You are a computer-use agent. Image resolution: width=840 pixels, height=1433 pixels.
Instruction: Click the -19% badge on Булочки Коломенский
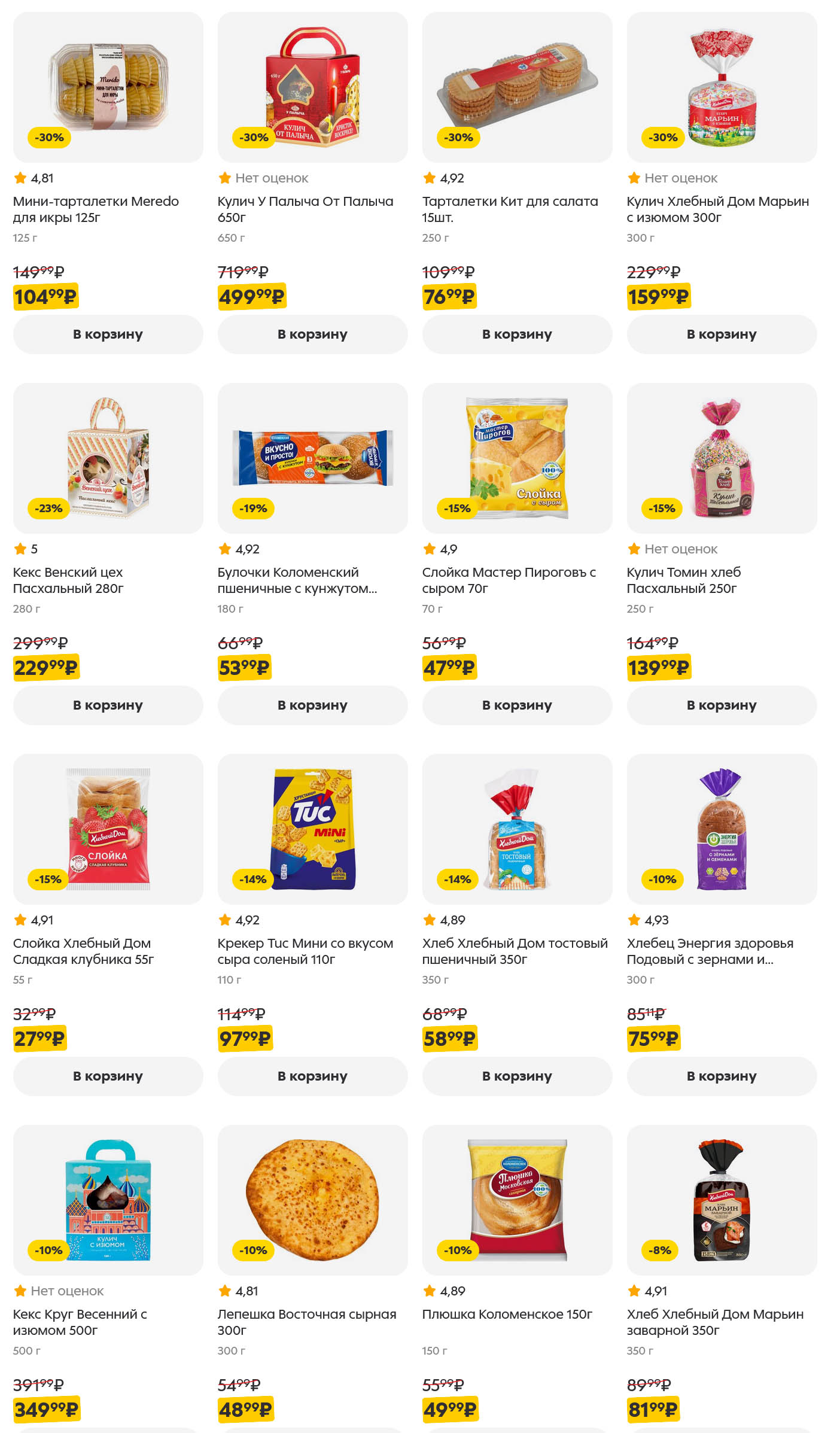tap(253, 509)
